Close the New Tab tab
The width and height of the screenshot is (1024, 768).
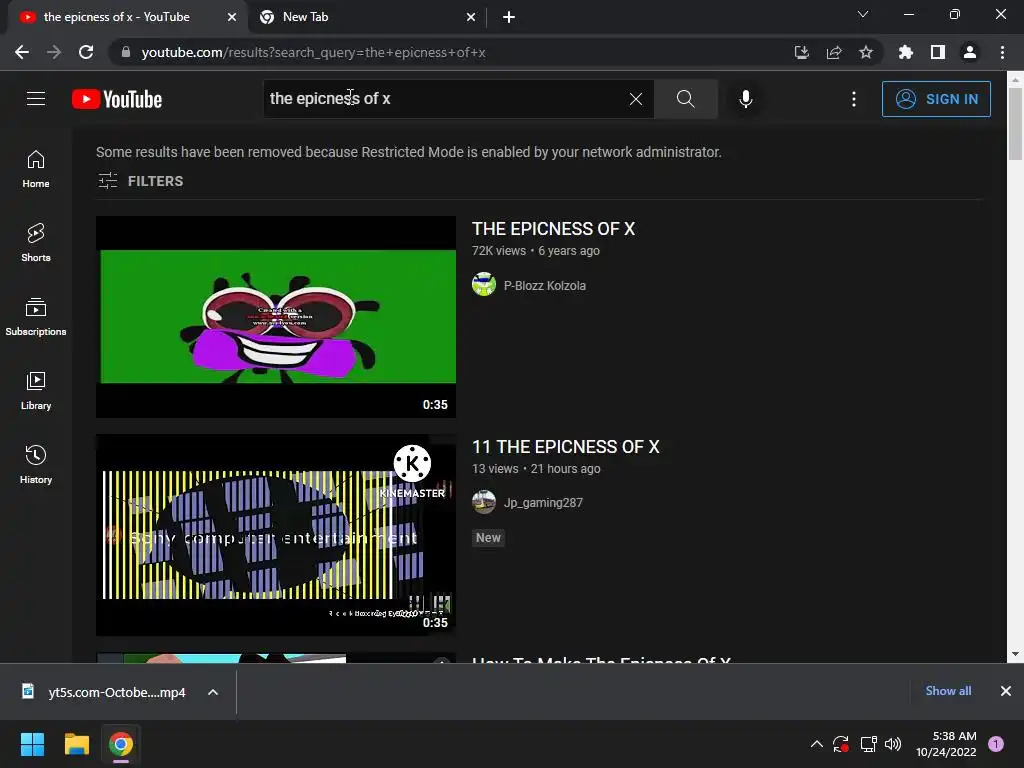tap(471, 17)
